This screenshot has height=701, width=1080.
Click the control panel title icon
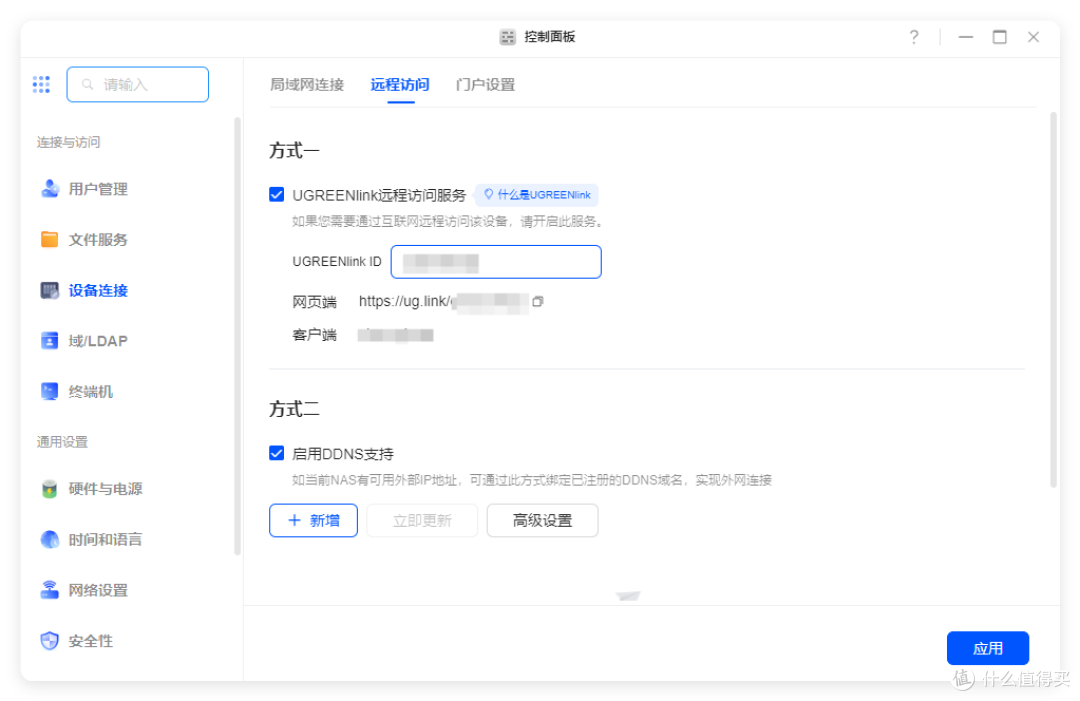point(508,37)
